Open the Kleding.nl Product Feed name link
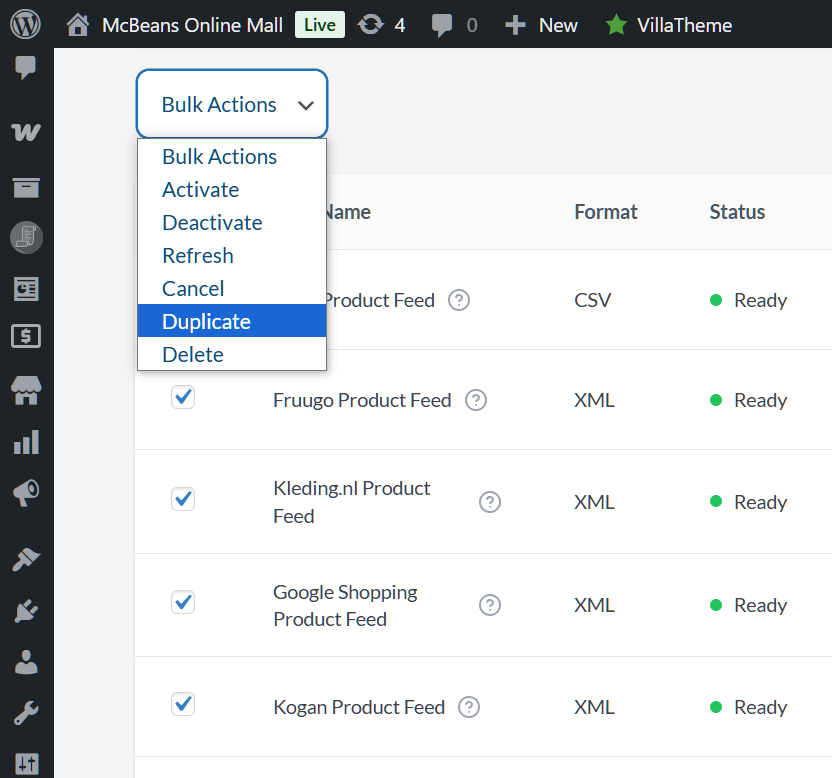The image size is (832, 778). (x=352, y=502)
